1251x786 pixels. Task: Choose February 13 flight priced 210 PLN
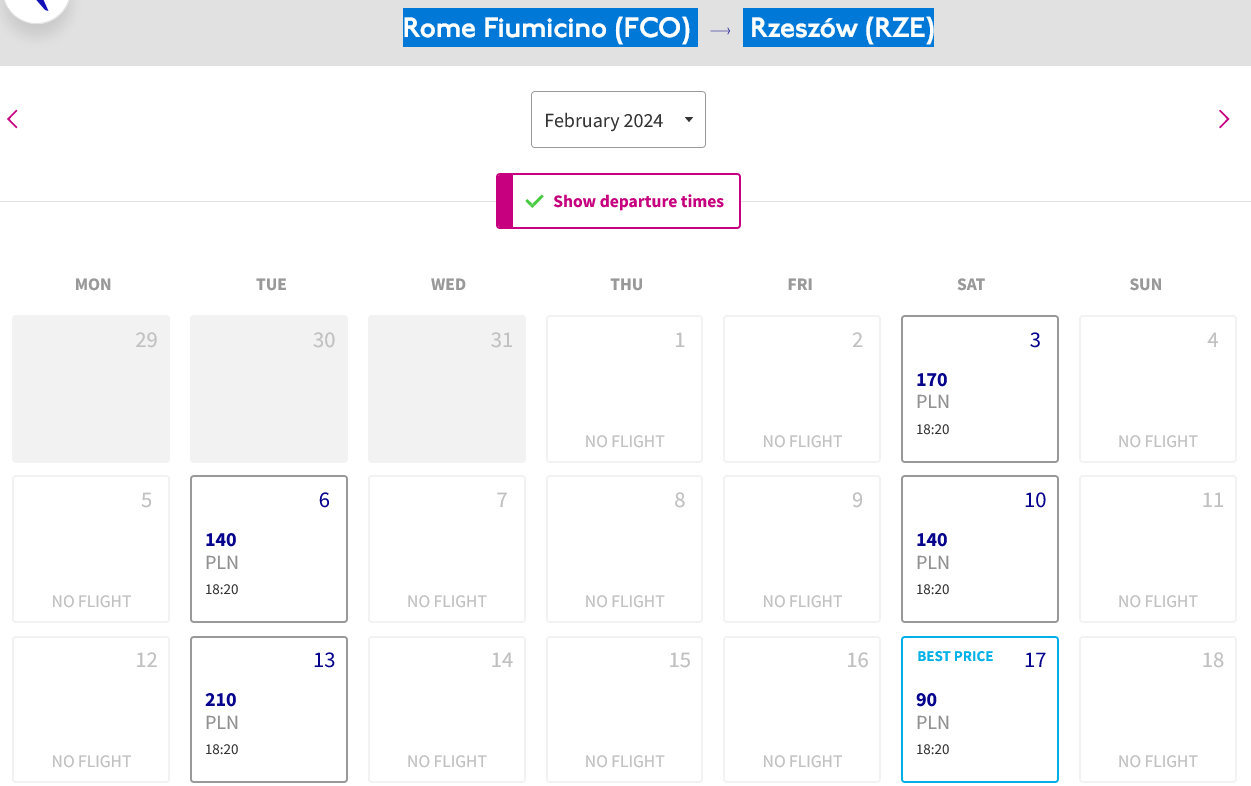[x=269, y=709]
